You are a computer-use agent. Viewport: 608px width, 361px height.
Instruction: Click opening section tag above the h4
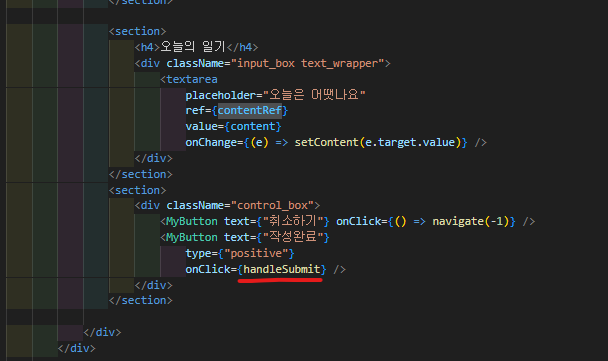click(137, 31)
